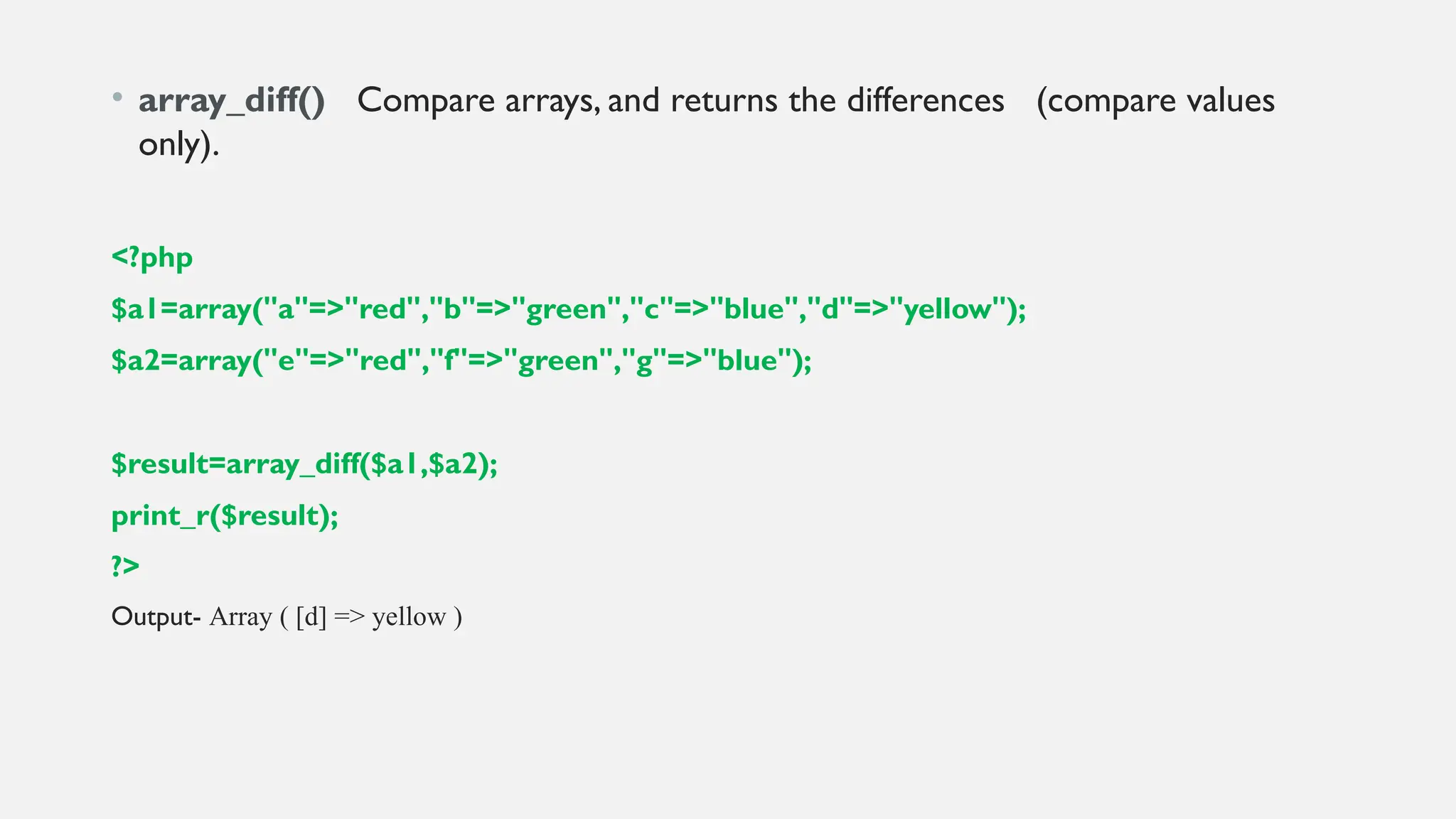Click the opening <?php tag
Image resolution: width=1456 pixels, height=819 pixels.
click(x=152, y=257)
